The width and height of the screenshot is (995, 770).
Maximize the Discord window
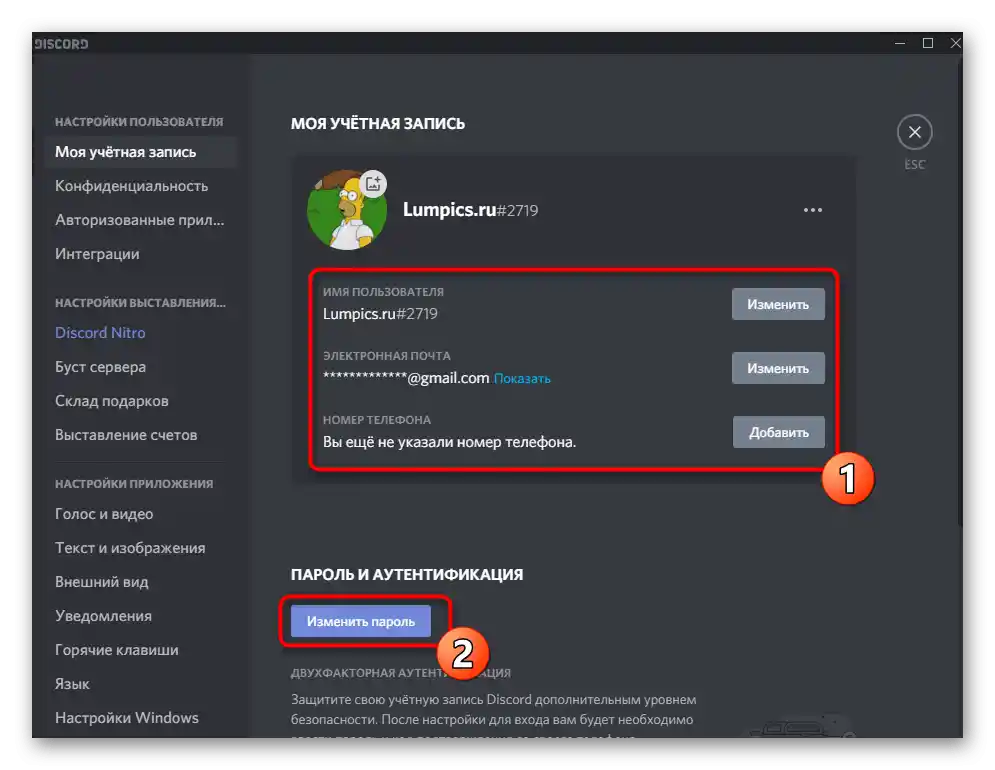click(x=928, y=43)
